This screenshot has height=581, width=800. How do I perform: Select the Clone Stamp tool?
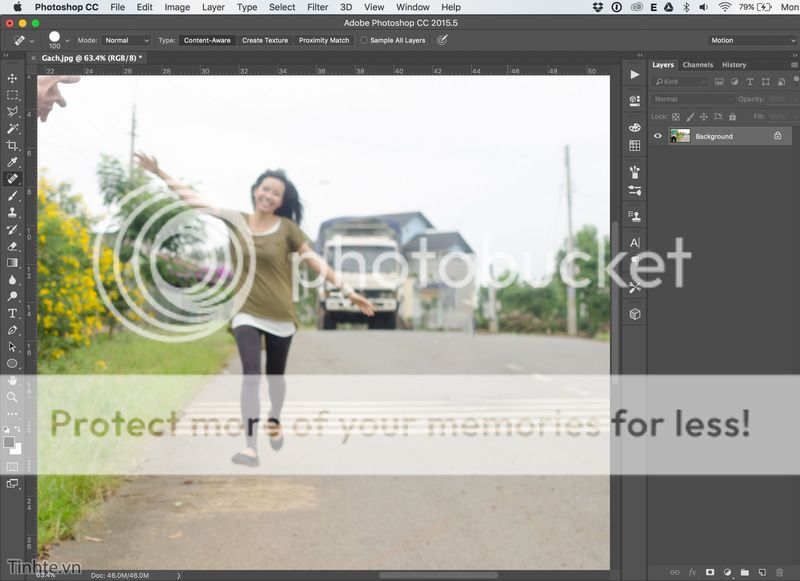tap(12, 212)
